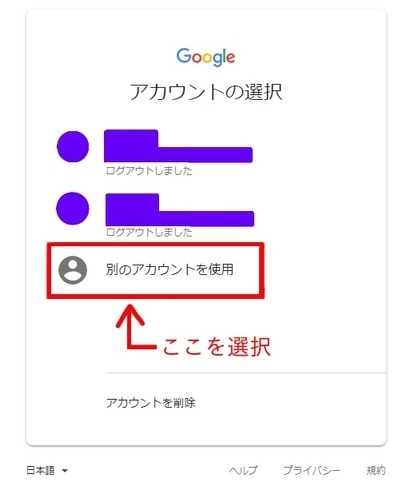Choose 別のアカウントを使用 option
This screenshot has height=482, width=415.
[170, 269]
